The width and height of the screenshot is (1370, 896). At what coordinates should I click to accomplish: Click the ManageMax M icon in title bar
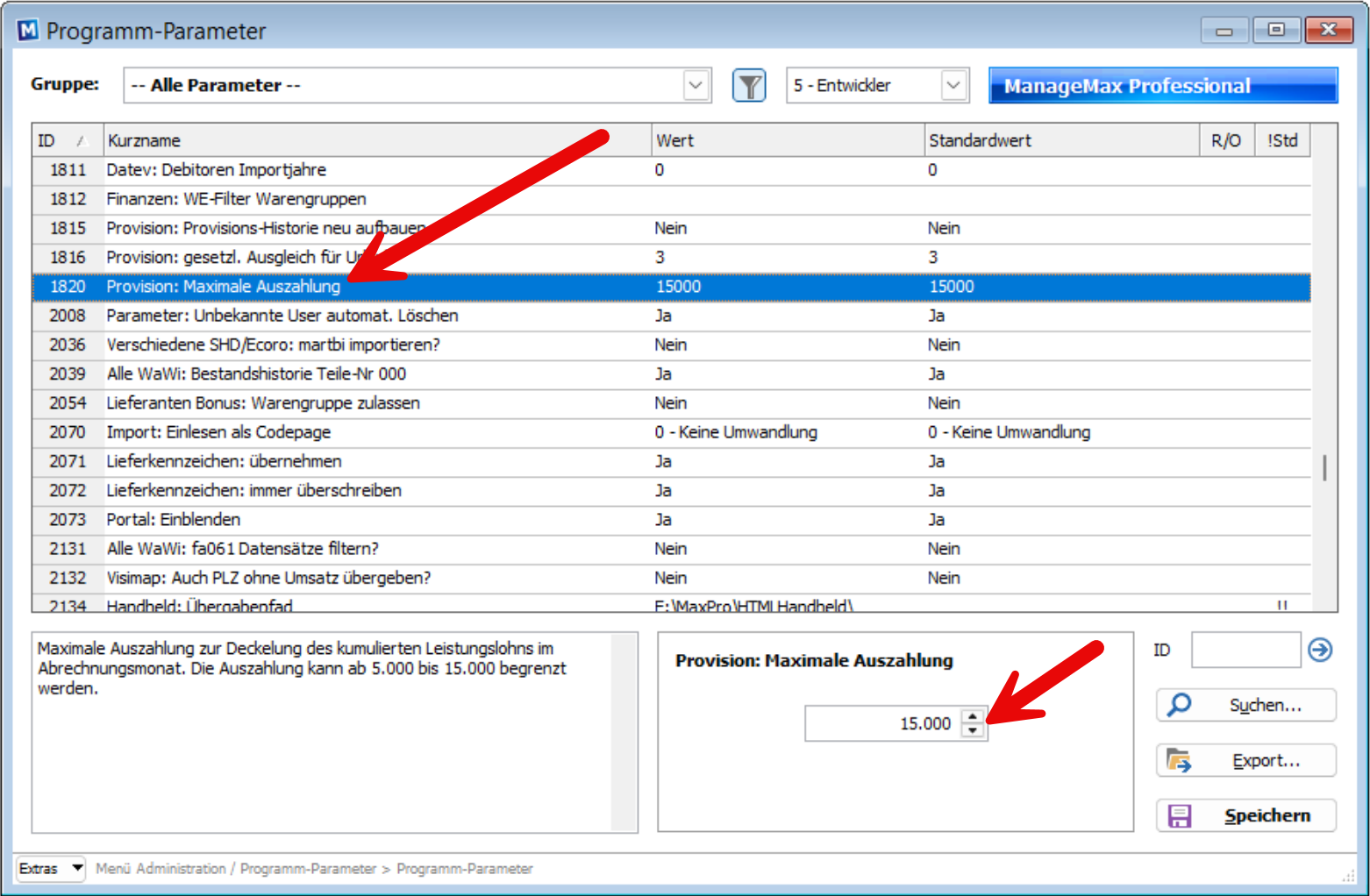(28, 31)
